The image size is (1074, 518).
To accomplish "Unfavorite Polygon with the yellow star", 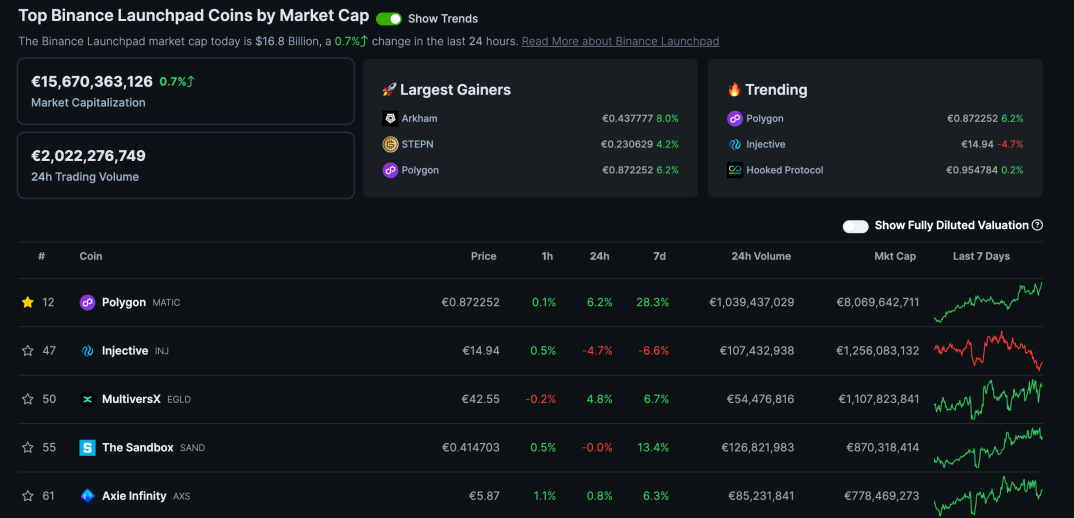I will click(x=27, y=302).
